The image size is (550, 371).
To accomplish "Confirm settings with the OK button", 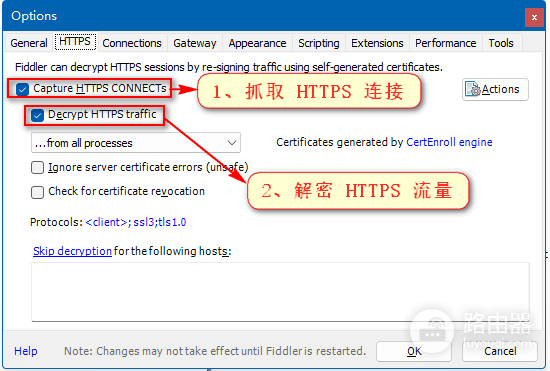I will (414, 351).
